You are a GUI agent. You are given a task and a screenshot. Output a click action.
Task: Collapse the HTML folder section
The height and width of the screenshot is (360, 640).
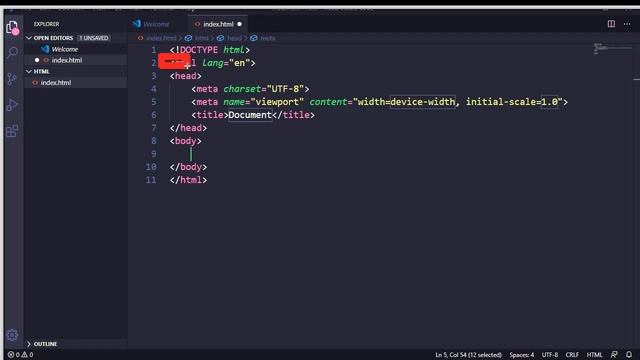coord(29,71)
